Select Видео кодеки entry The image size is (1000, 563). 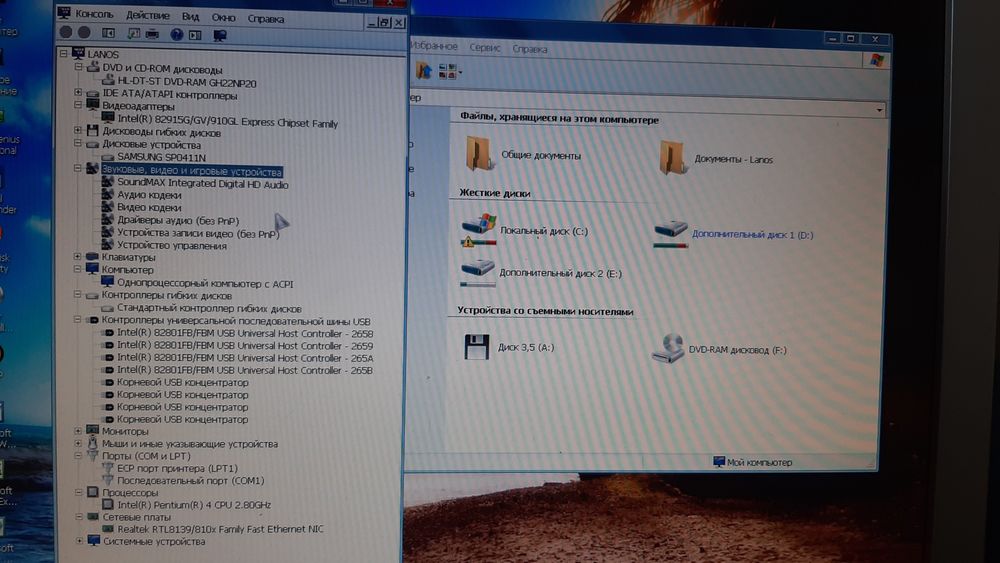pos(149,207)
